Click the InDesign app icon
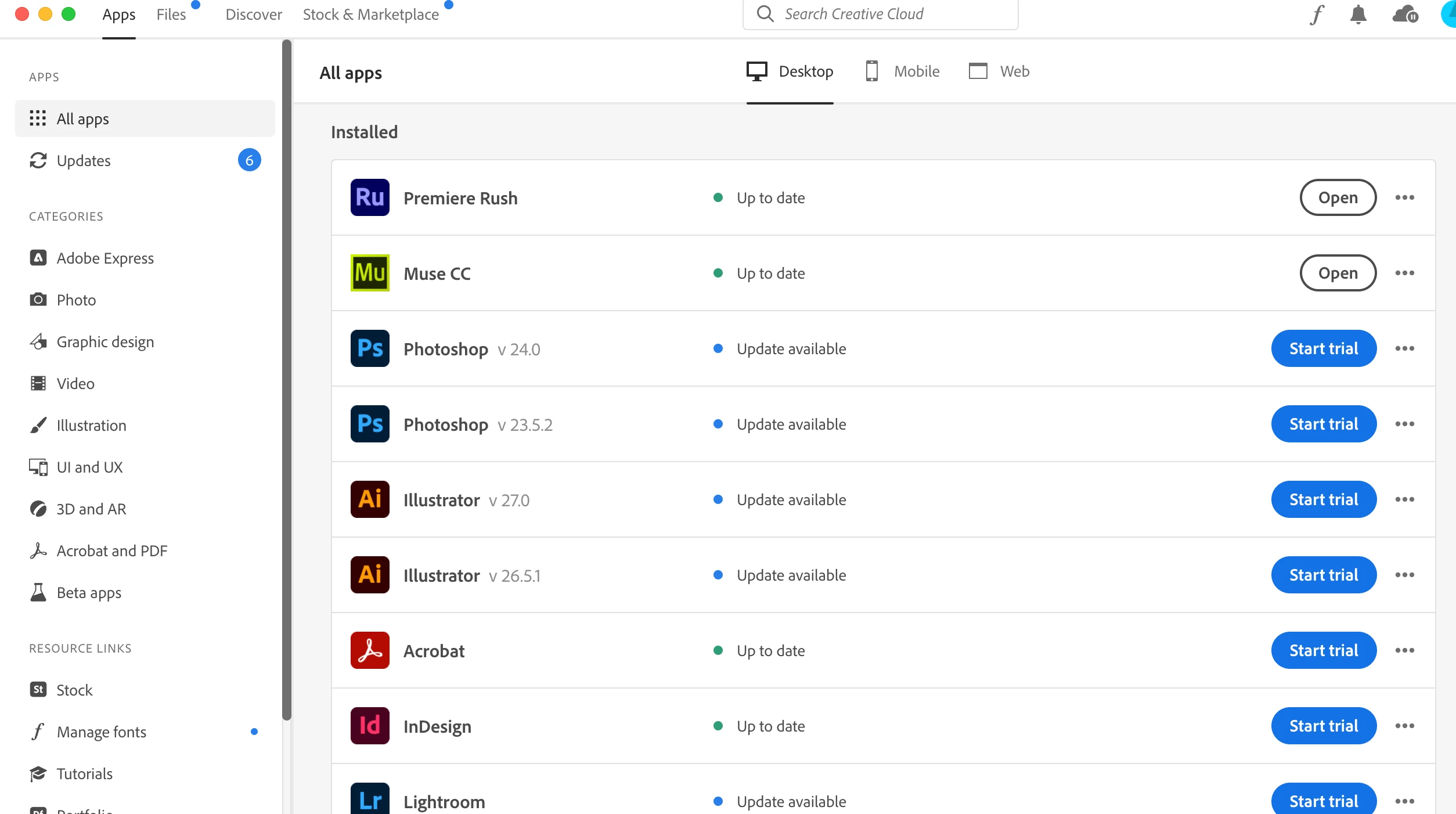This screenshot has height=814, width=1456. [x=370, y=726]
